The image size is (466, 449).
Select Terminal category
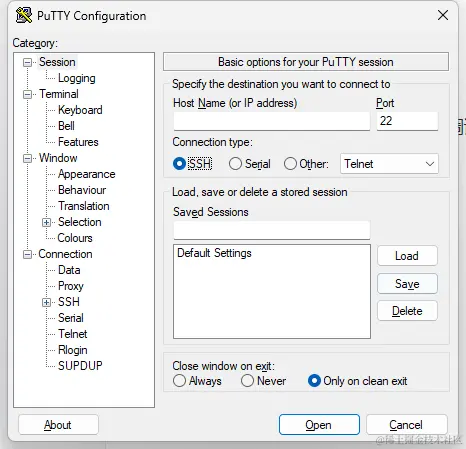point(59,94)
